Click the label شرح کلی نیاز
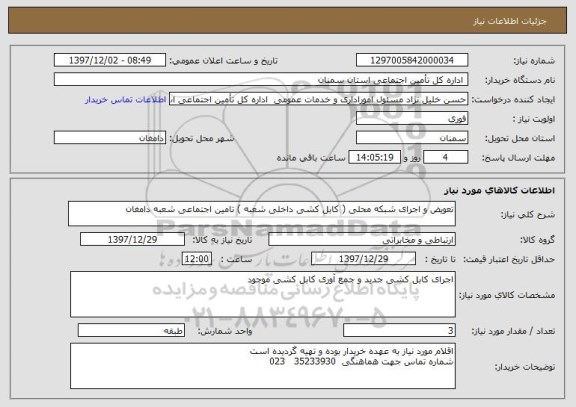The image size is (576, 407). (x=528, y=215)
